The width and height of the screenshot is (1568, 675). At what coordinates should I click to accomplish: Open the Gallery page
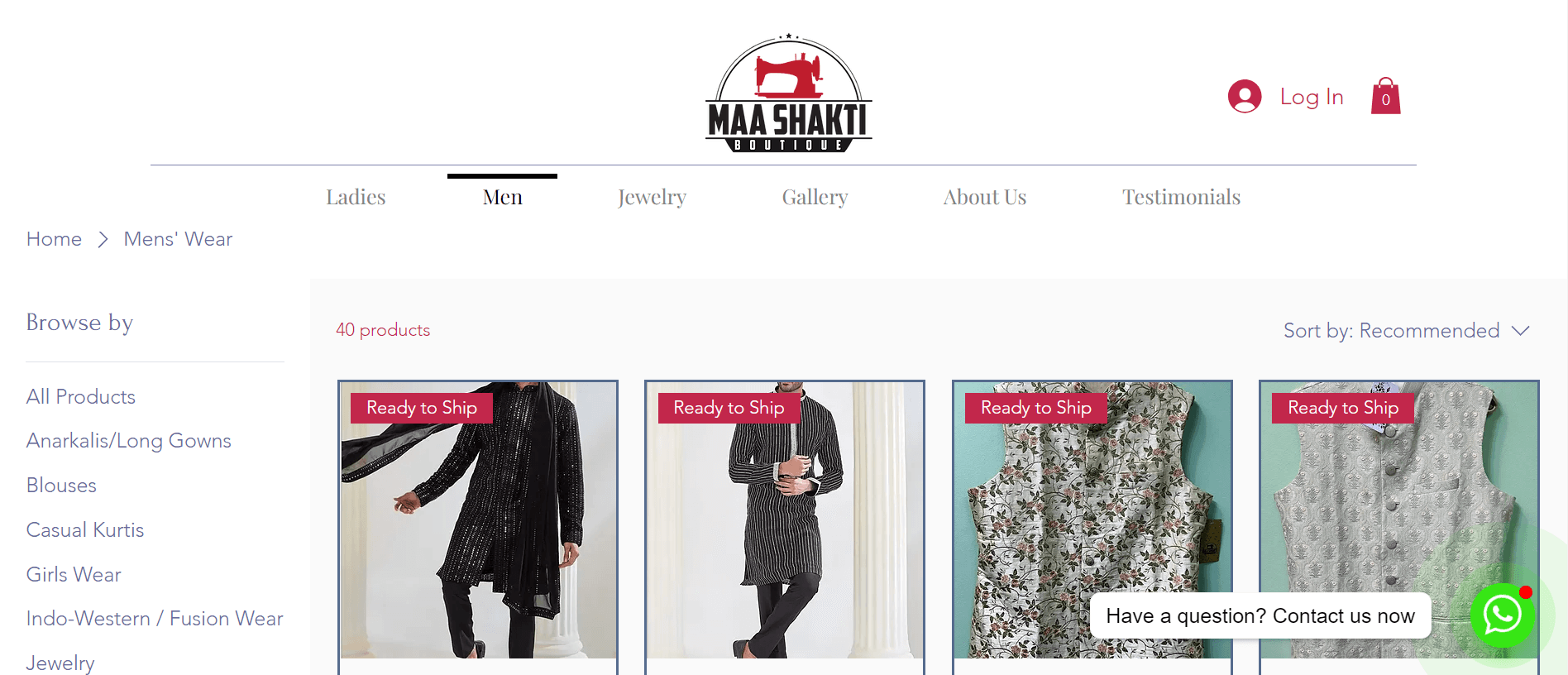click(815, 197)
